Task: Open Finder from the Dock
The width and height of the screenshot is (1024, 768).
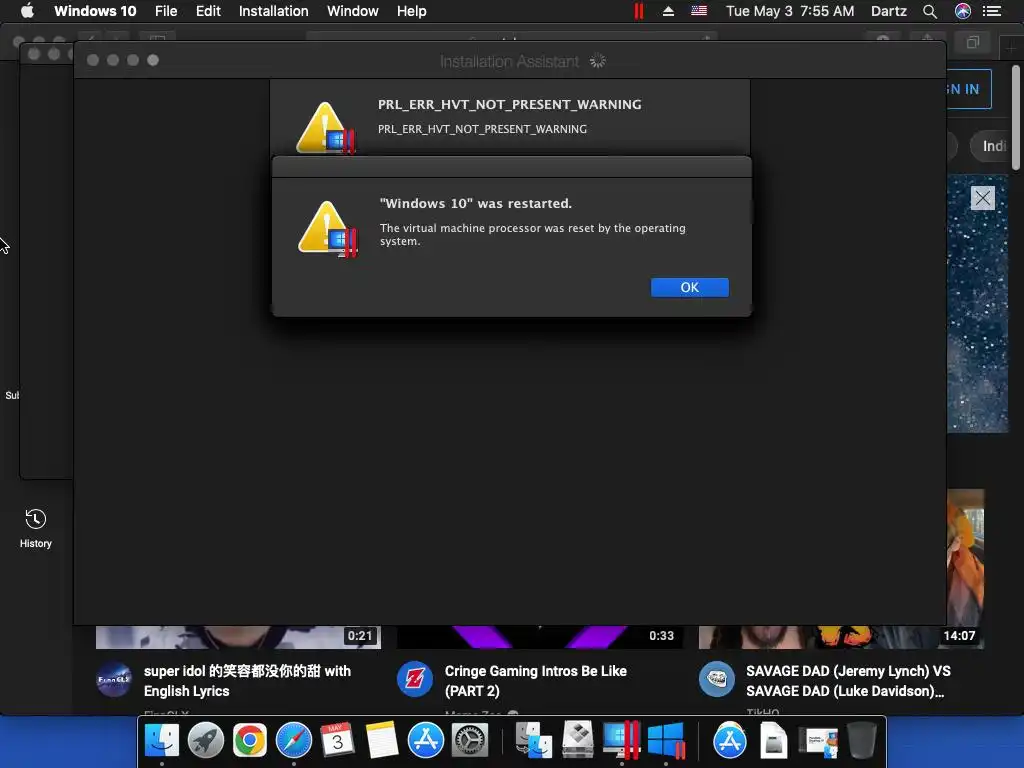Action: coord(161,740)
